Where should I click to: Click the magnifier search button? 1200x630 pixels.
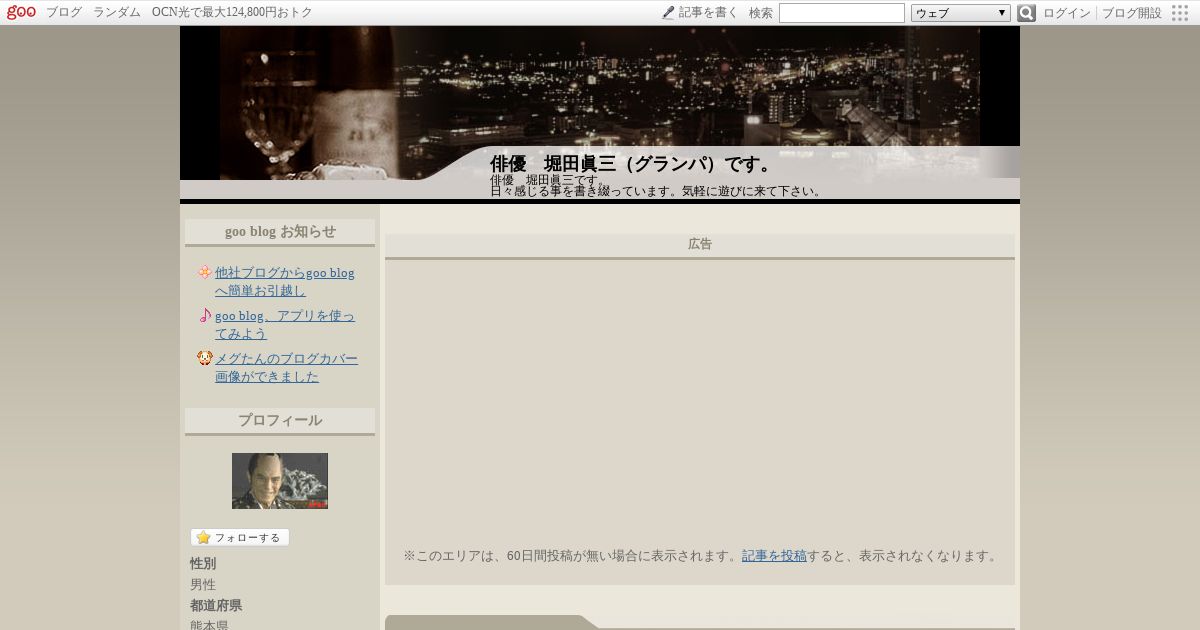click(x=1026, y=13)
